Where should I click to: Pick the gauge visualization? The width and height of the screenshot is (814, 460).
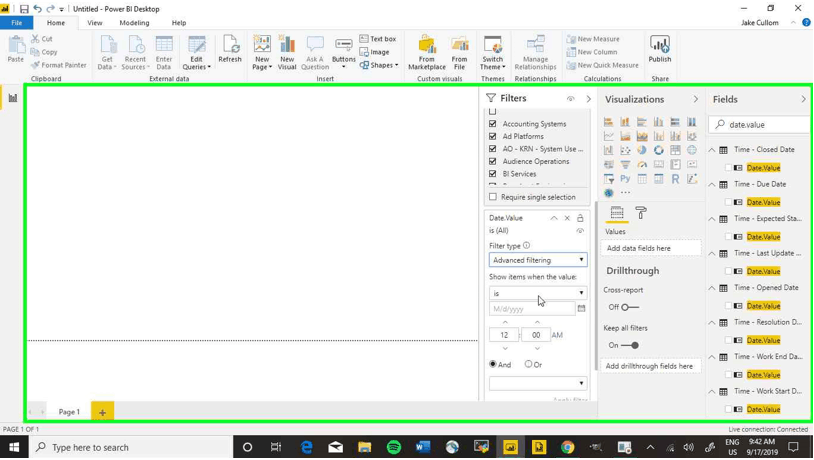642,165
